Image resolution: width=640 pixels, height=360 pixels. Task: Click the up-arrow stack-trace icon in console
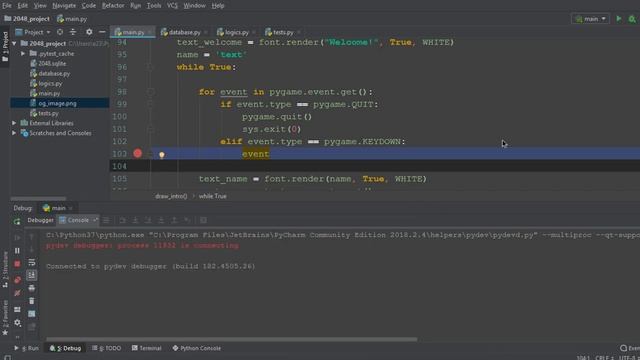pos(32,237)
